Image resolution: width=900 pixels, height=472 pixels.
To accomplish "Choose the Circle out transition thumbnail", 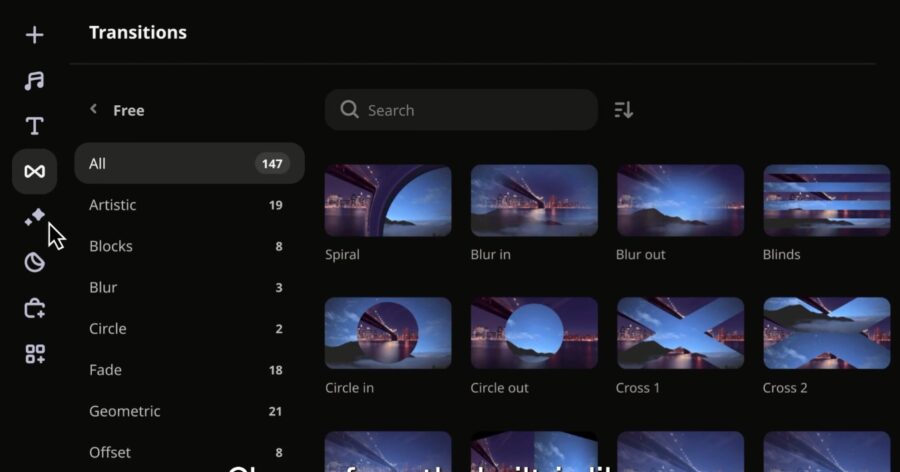I will pos(534,333).
